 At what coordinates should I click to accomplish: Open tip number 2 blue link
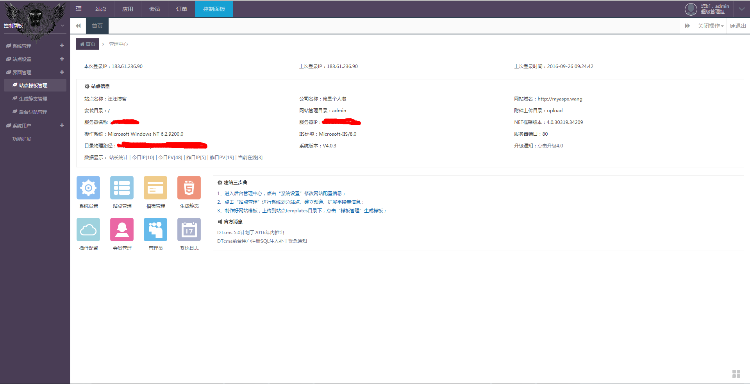point(290,202)
